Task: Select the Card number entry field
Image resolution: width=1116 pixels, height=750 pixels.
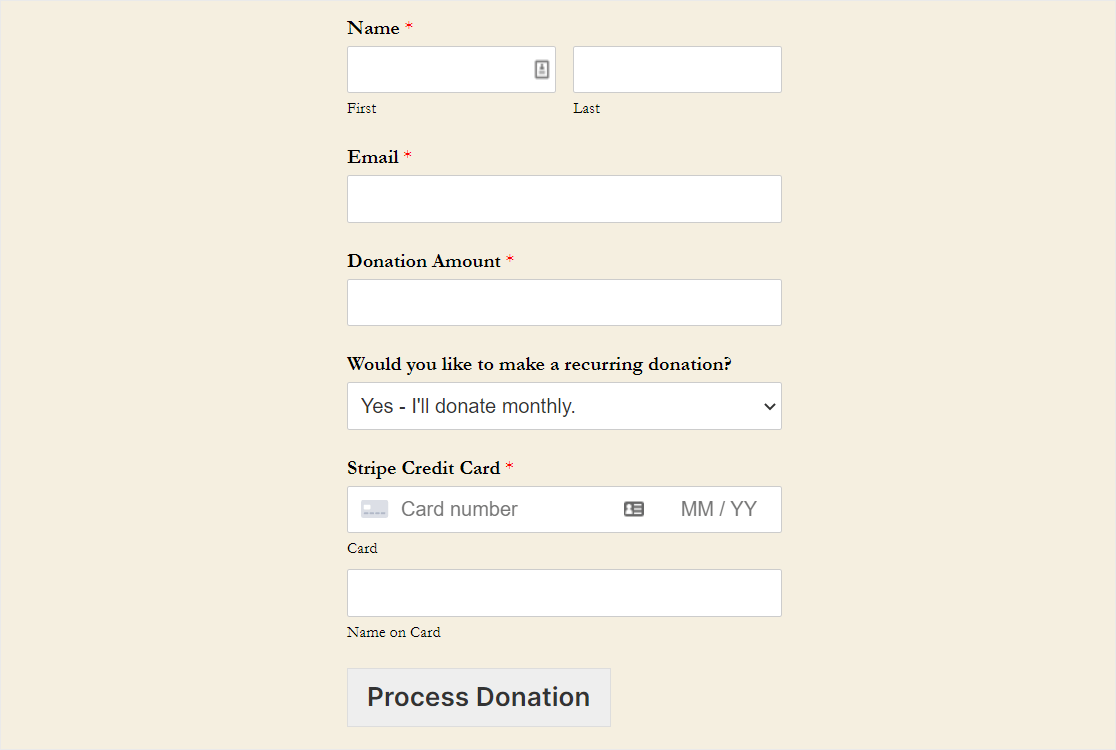Action: coord(500,509)
